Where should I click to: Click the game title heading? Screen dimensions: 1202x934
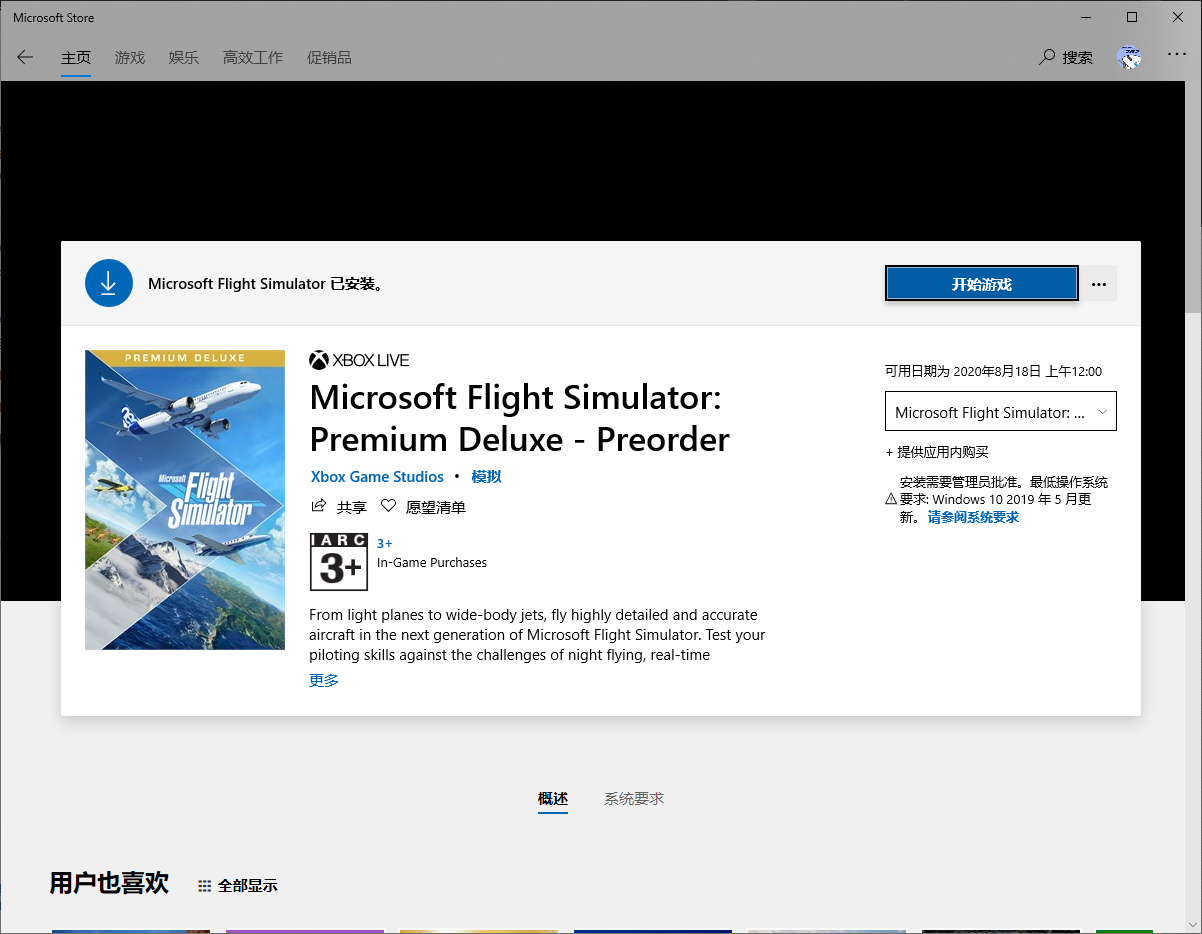519,418
